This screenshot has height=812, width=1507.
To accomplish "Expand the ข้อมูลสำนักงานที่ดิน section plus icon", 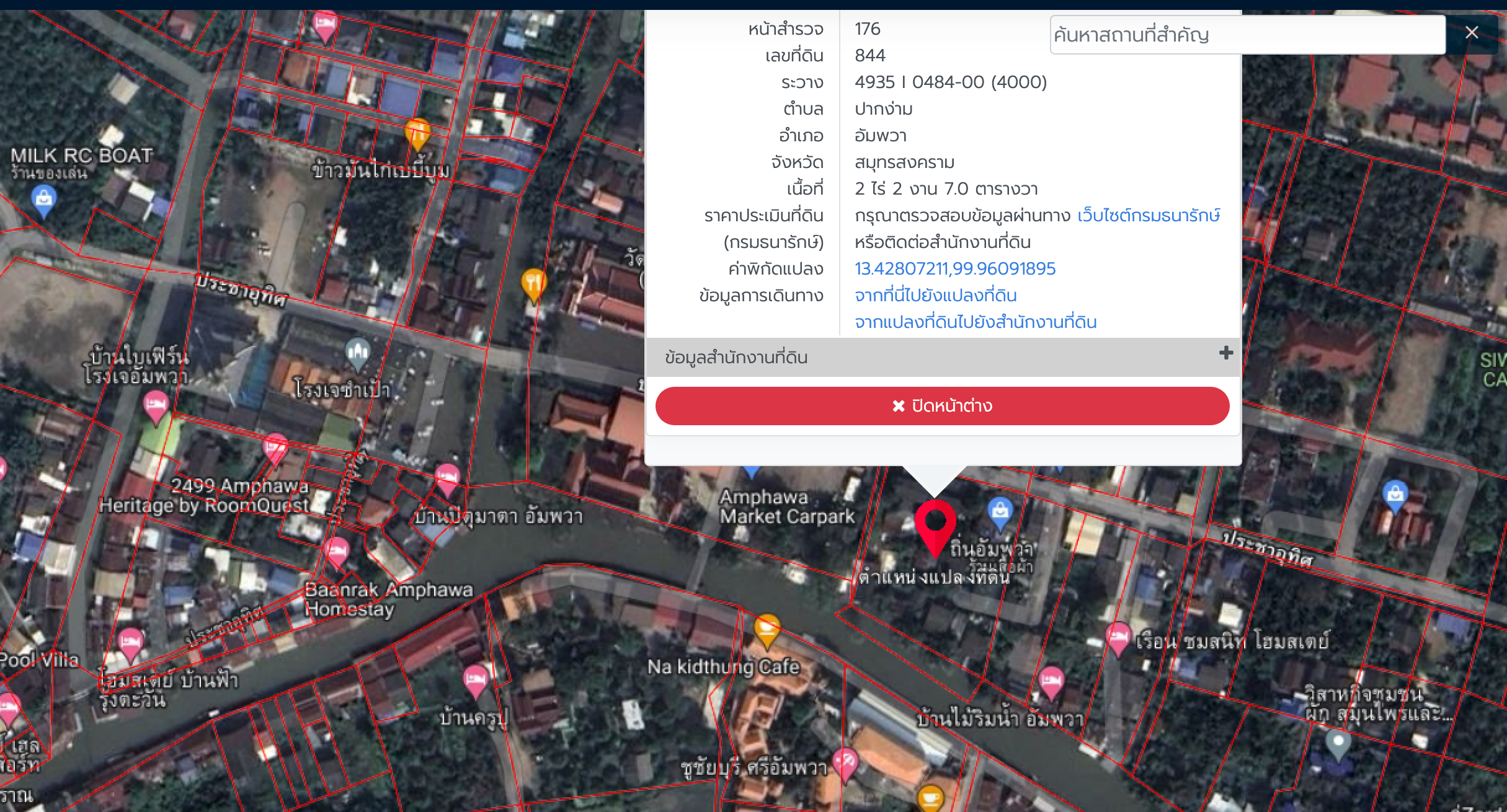I will [x=1225, y=353].
